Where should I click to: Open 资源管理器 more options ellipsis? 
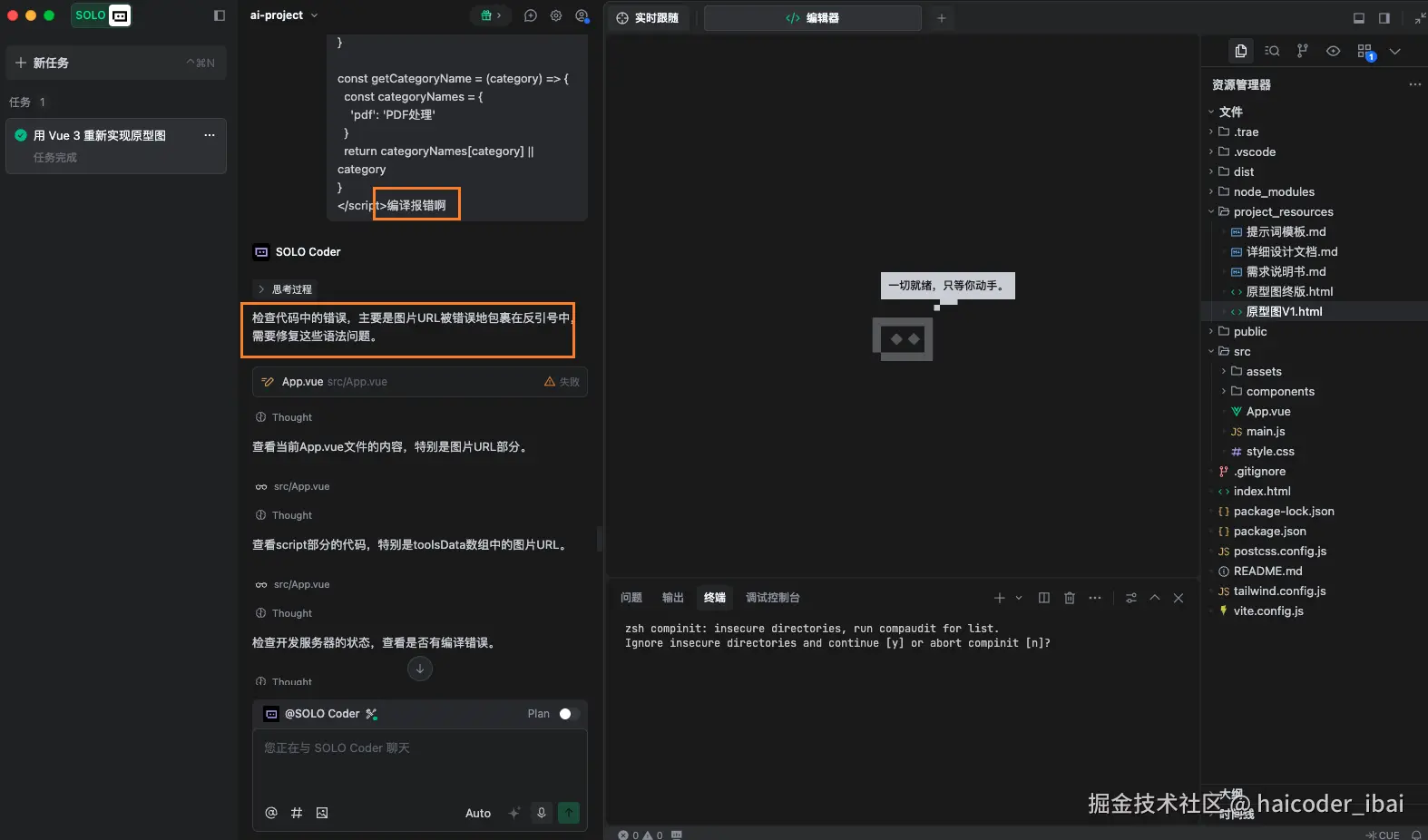tap(1414, 84)
